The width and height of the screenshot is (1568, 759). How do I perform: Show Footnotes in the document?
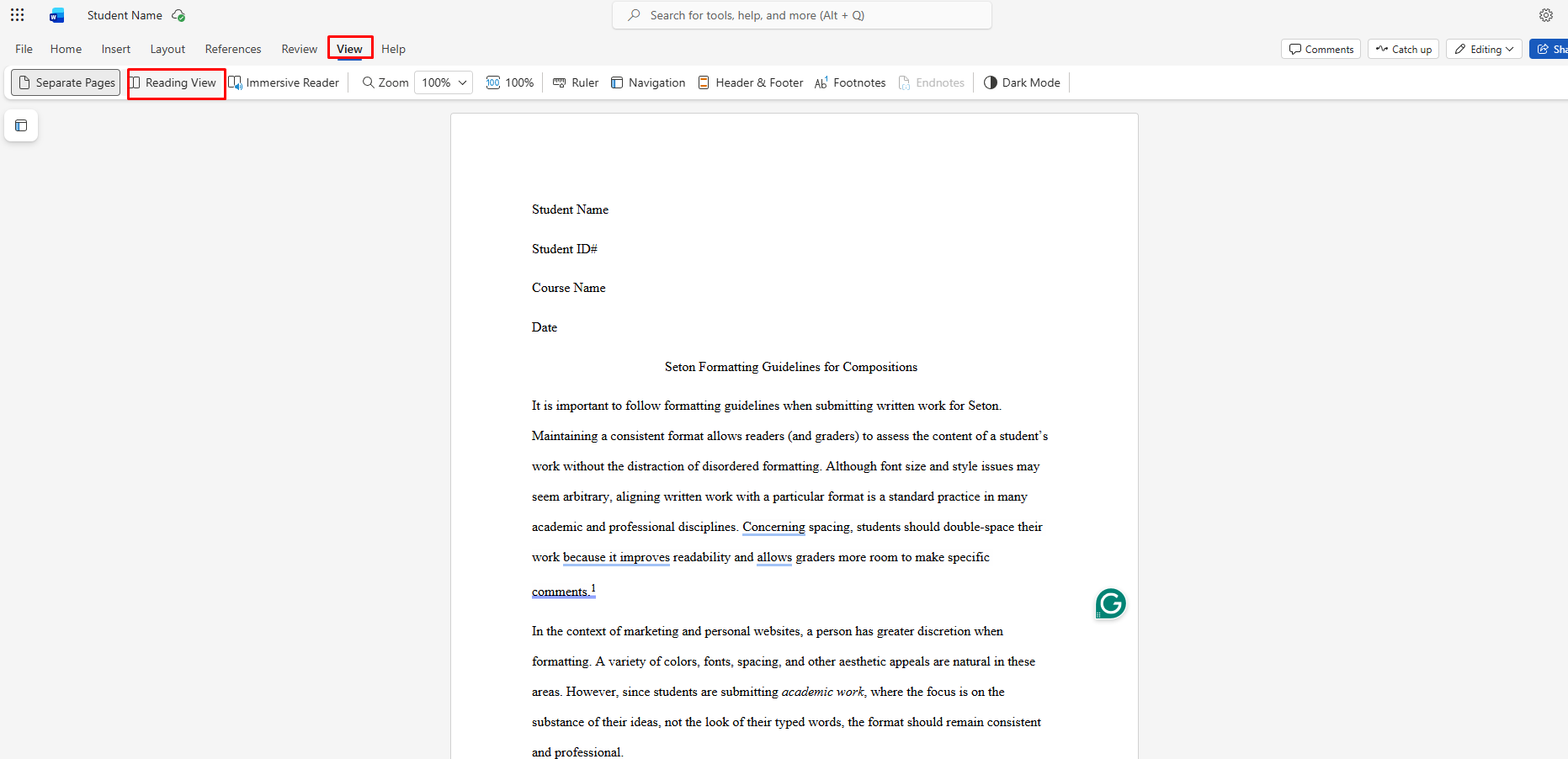[850, 82]
